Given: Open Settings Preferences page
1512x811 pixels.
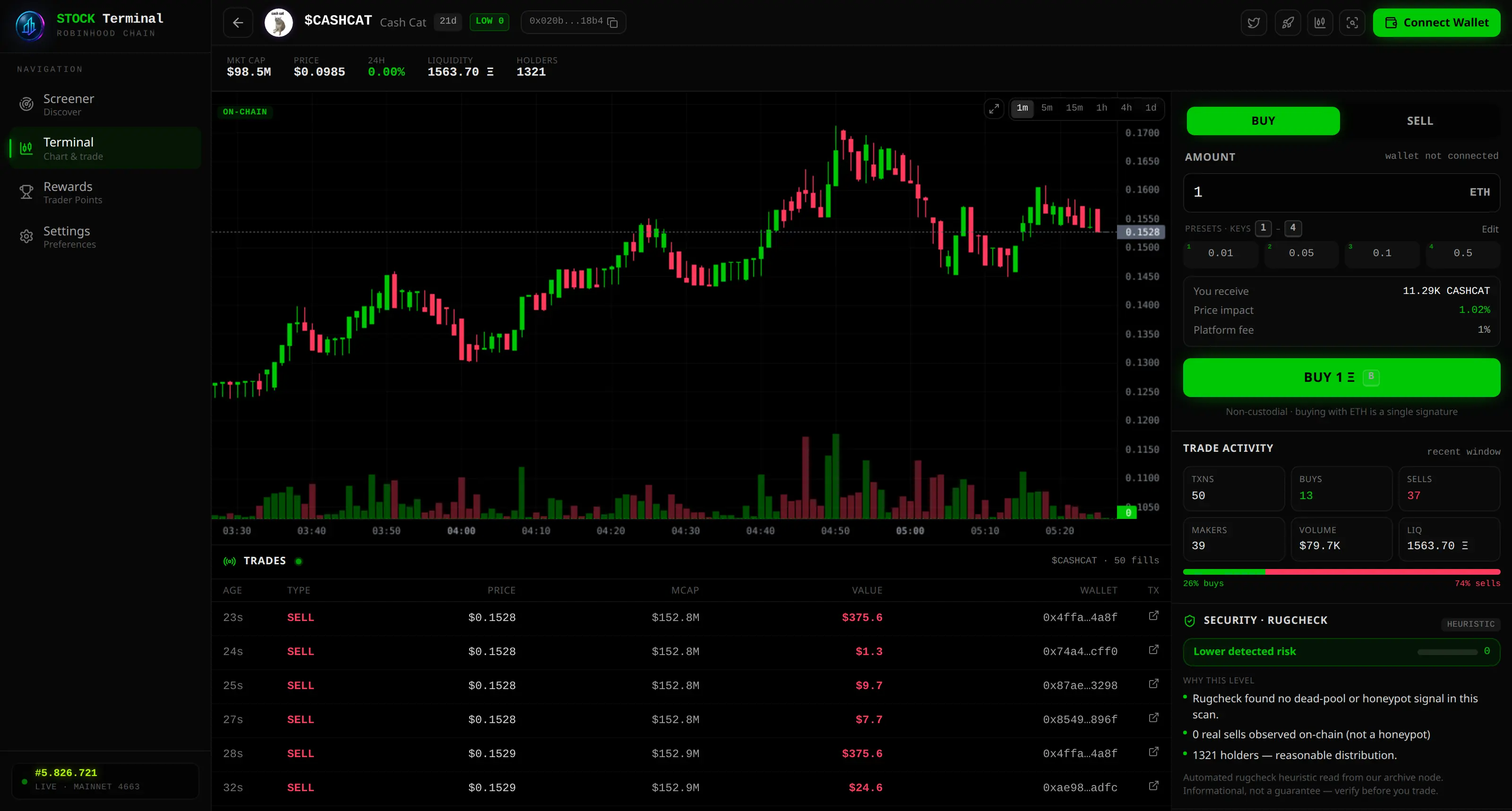Looking at the screenshot, I should click(106, 237).
